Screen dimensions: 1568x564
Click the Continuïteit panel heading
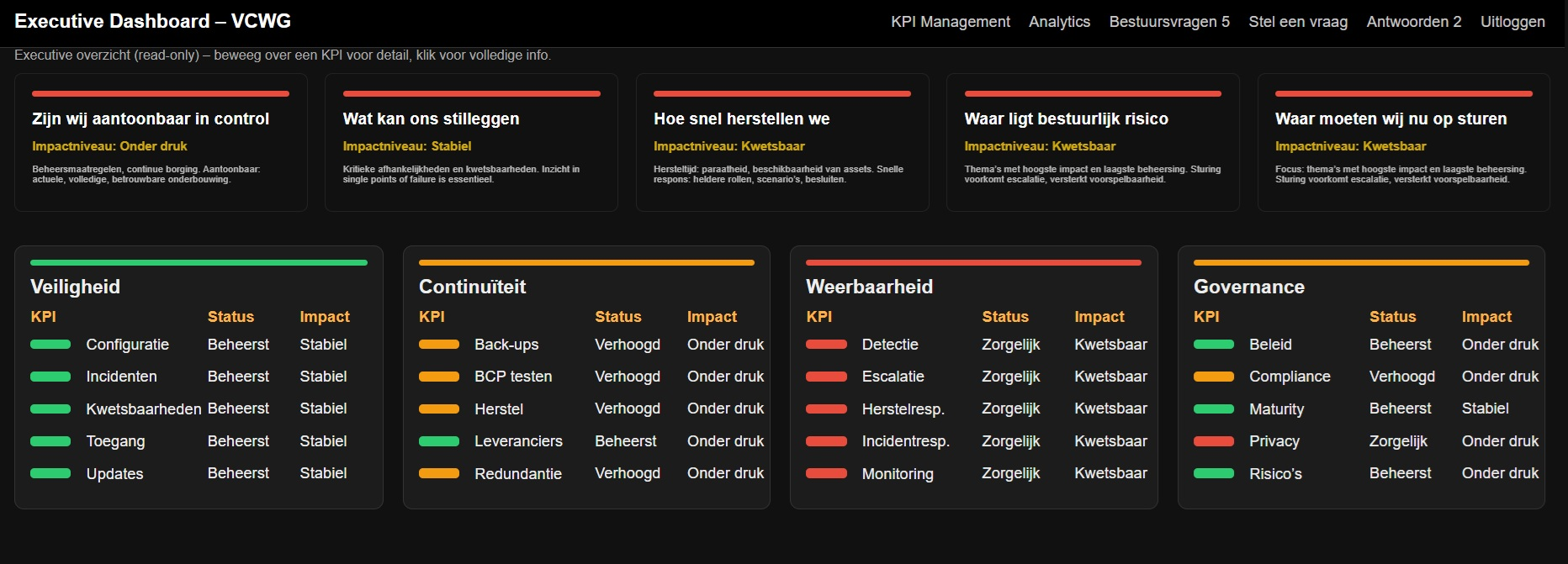473,287
